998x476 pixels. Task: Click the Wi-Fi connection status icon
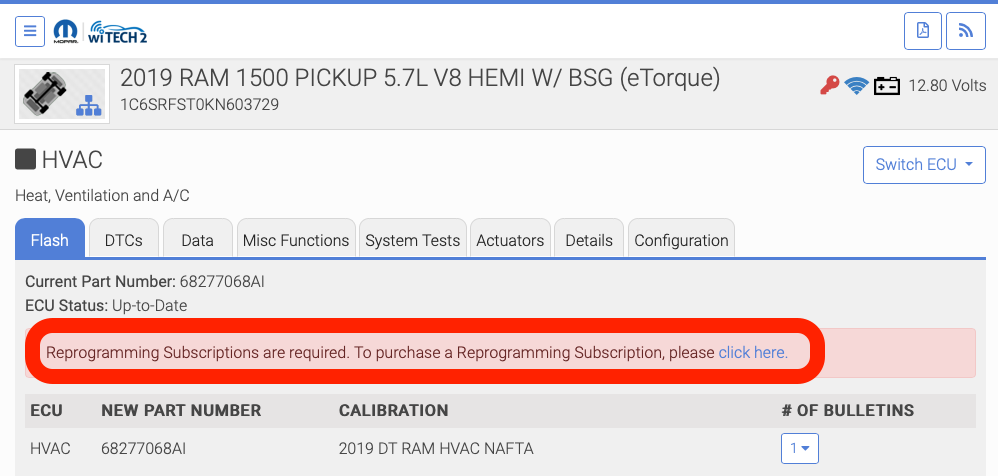pos(856,86)
